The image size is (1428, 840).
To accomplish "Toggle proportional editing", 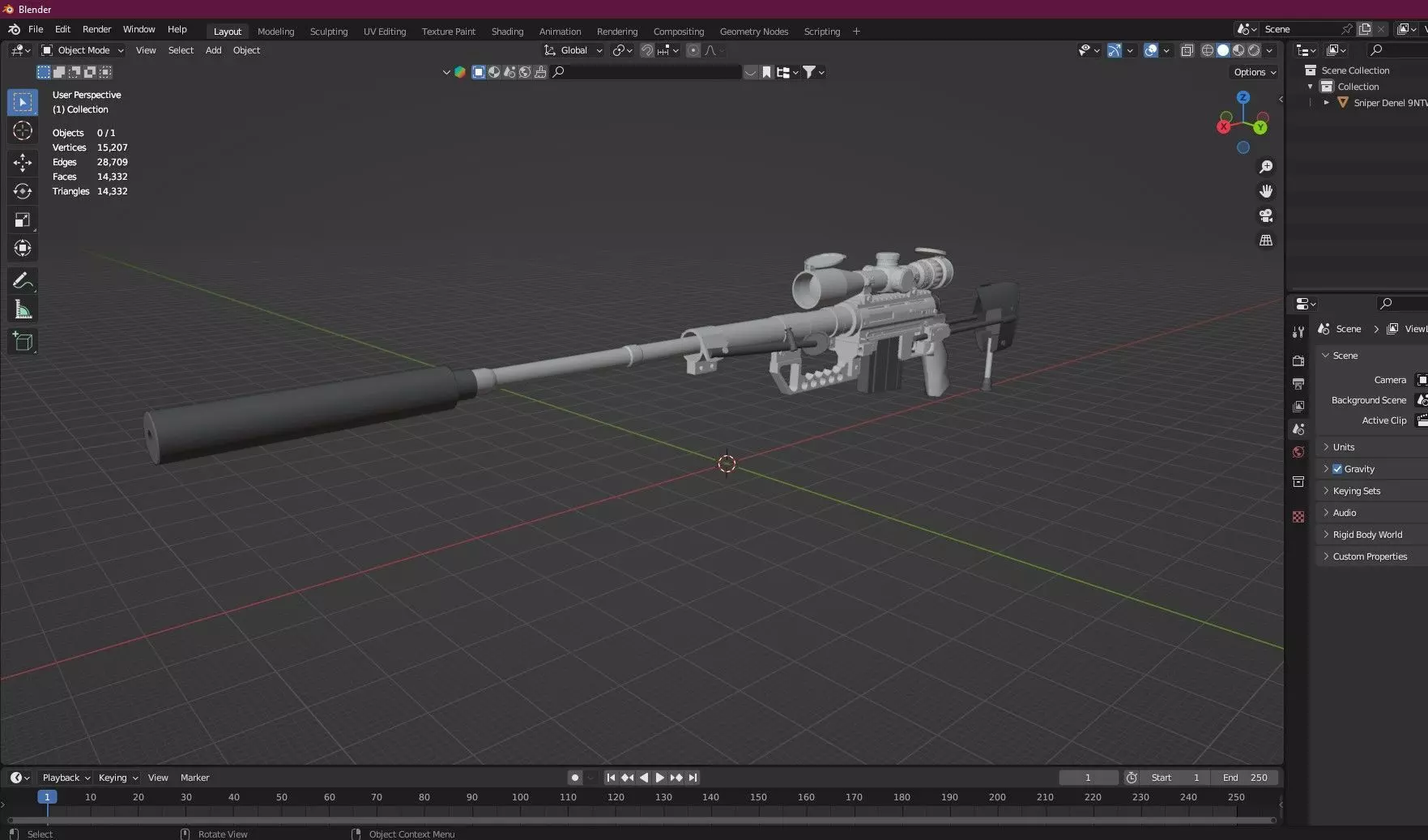I will (x=693, y=50).
